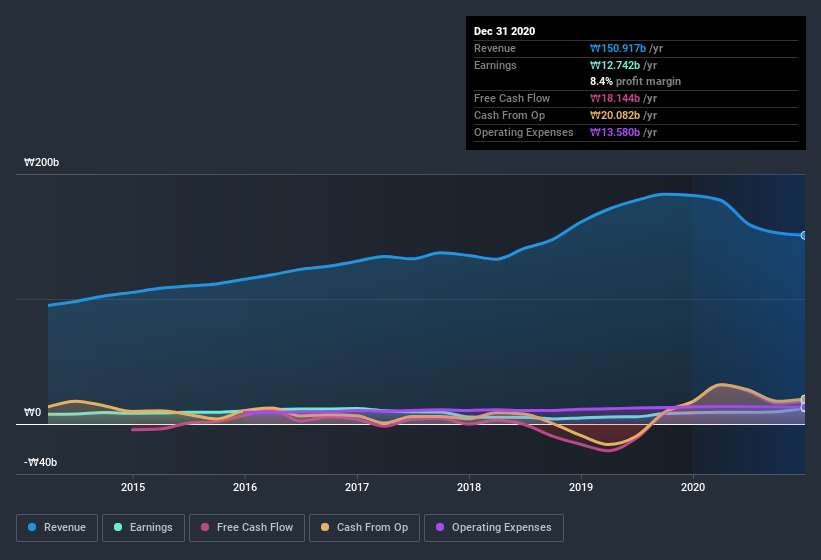This screenshot has height=560, width=821.
Task: Click the ₩0 y-axis label
Action: 32,412
